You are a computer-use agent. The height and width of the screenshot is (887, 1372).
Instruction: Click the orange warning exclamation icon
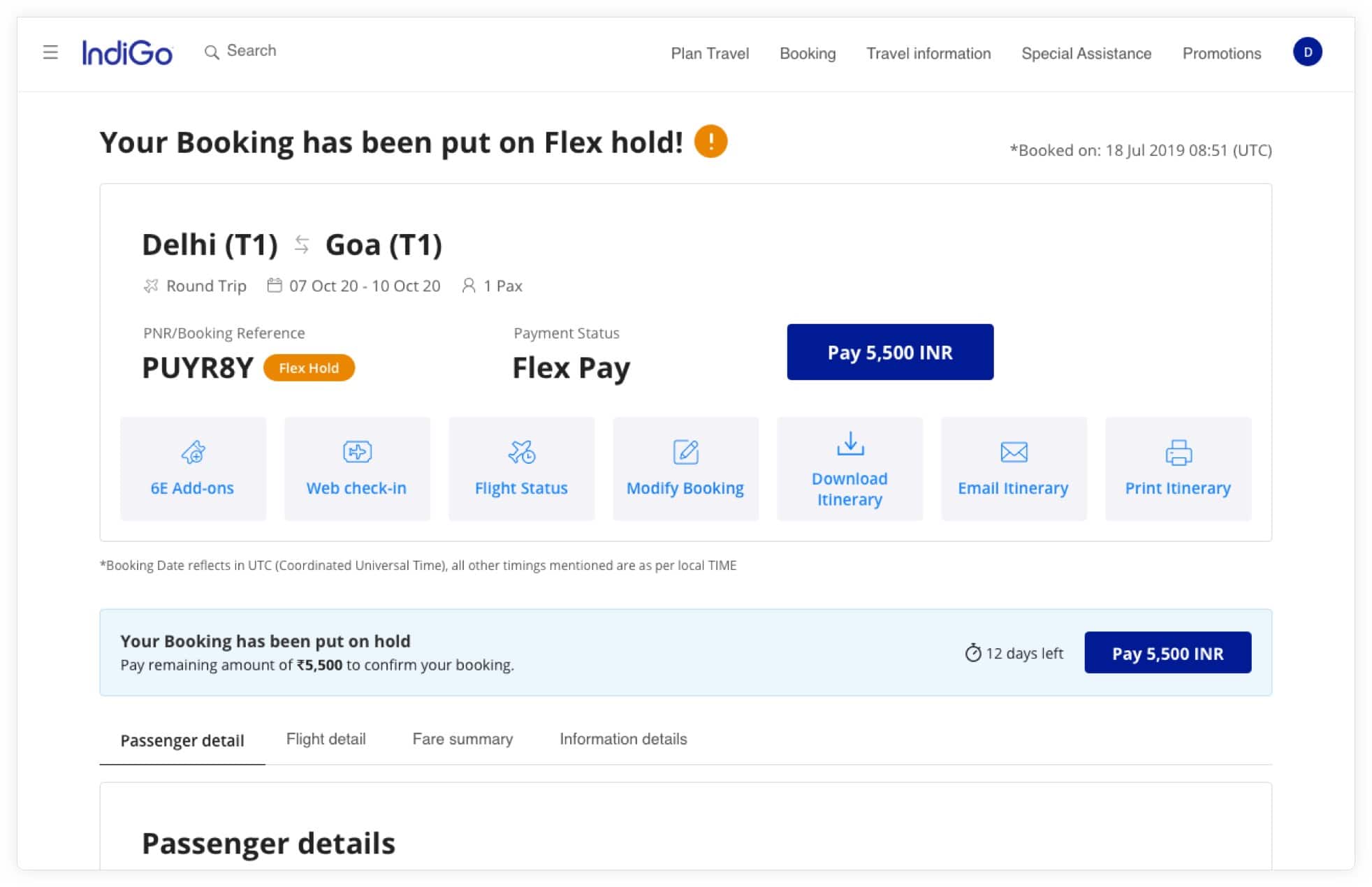(x=710, y=142)
